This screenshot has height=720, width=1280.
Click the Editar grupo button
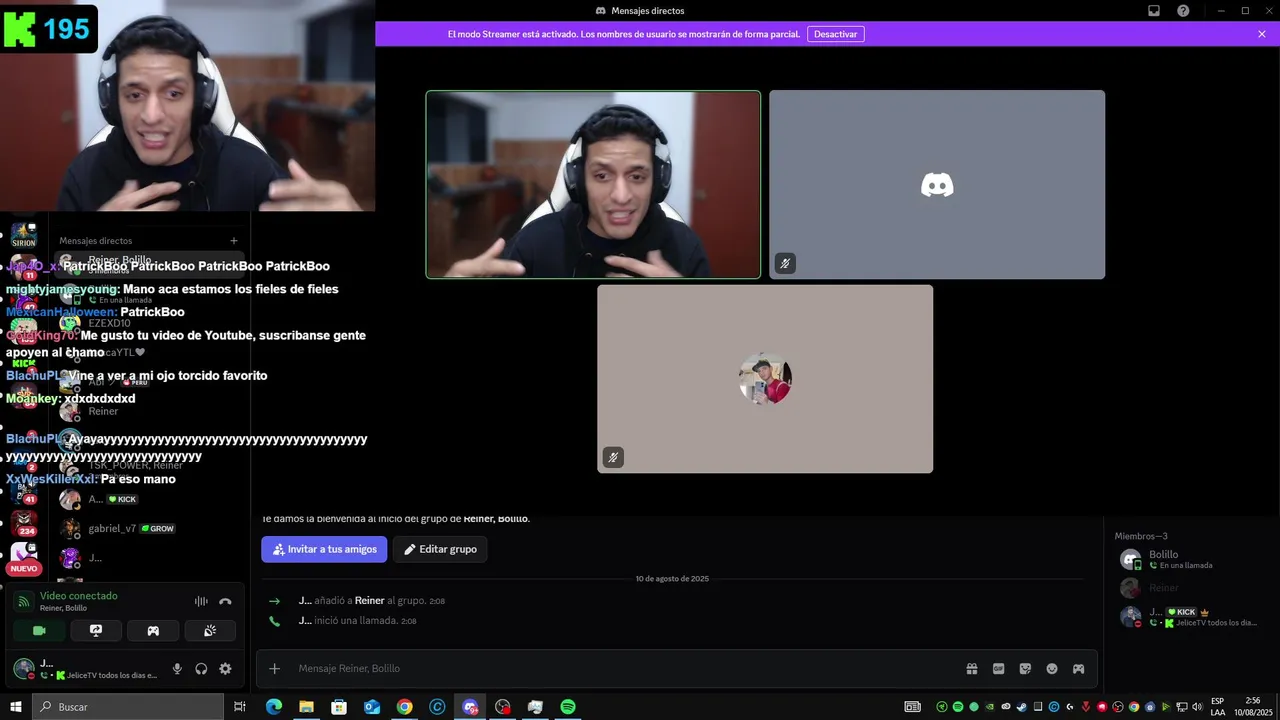pyautogui.click(x=440, y=549)
